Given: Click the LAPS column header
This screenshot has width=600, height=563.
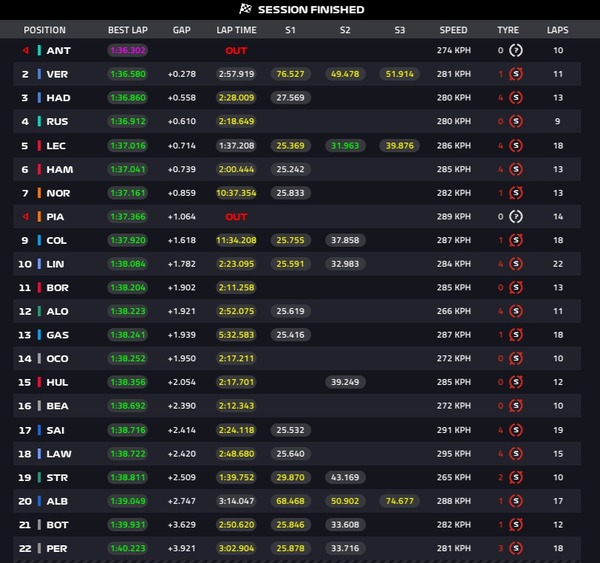Looking at the screenshot, I should click(558, 30).
